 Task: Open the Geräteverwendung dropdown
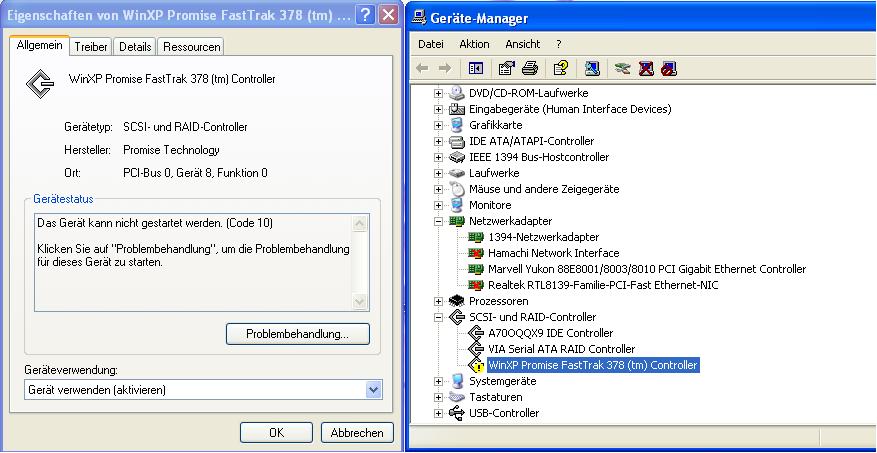click(x=374, y=390)
